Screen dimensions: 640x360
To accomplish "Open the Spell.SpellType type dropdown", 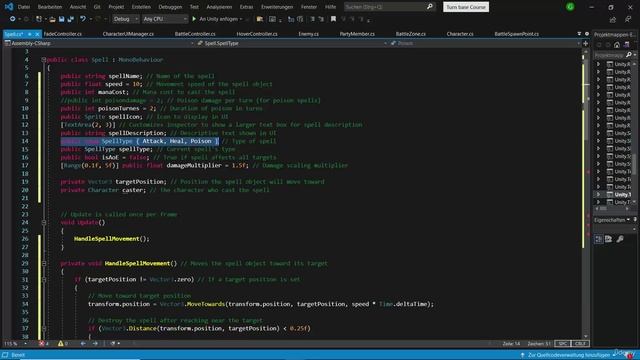I will pyautogui.click(x=291, y=43).
